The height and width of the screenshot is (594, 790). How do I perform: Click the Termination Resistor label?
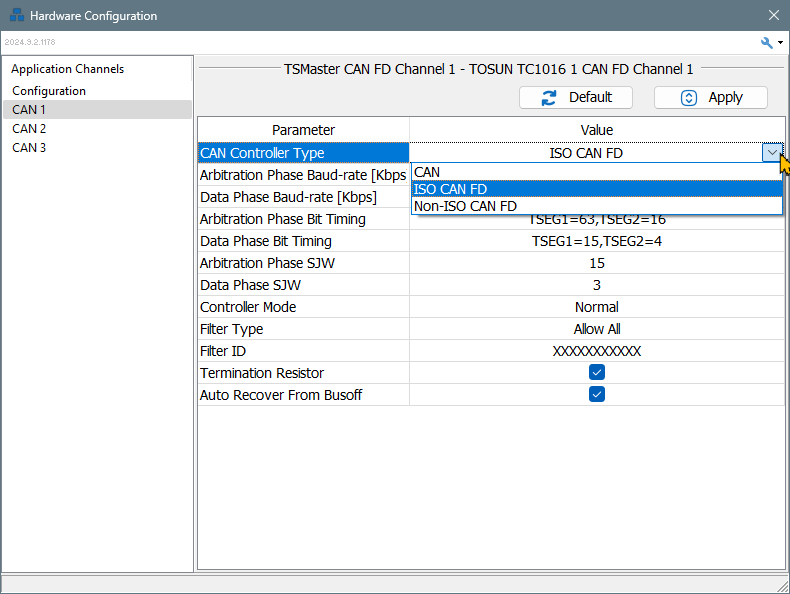pos(261,373)
